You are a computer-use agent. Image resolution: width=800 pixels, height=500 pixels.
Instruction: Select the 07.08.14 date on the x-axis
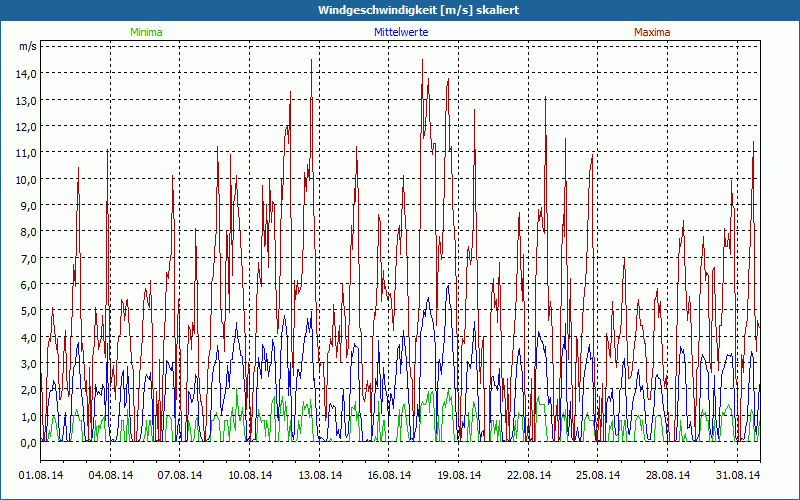coord(180,475)
